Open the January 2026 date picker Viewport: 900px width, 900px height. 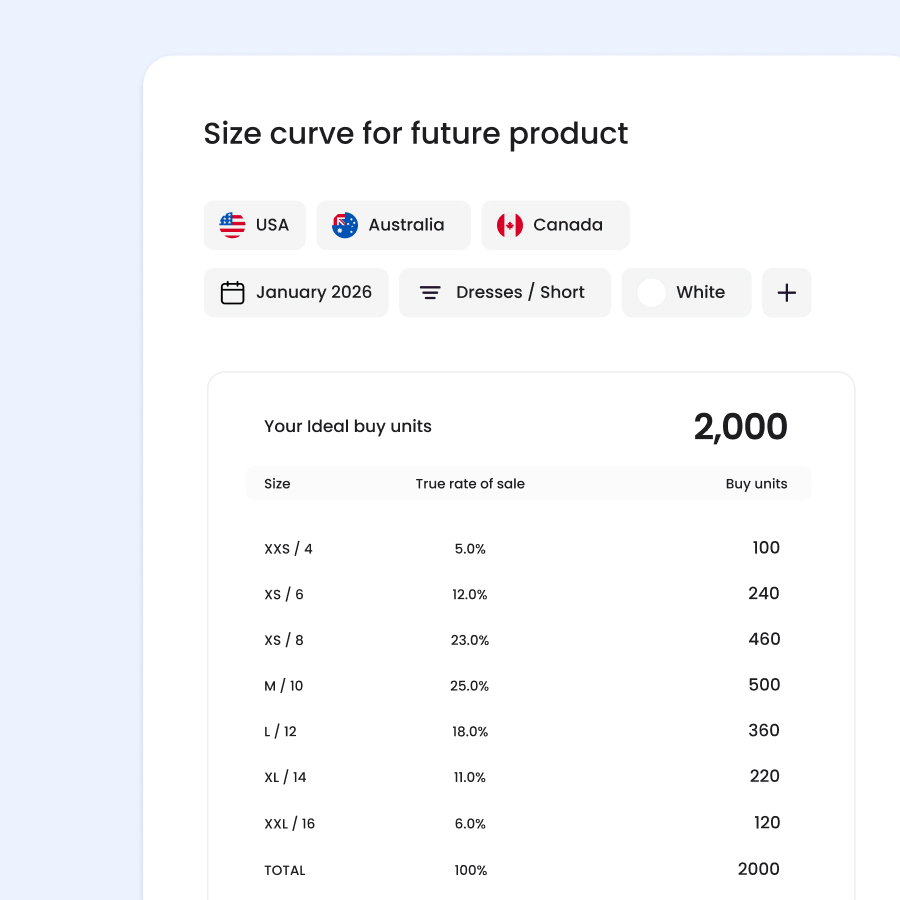(x=296, y=293)
